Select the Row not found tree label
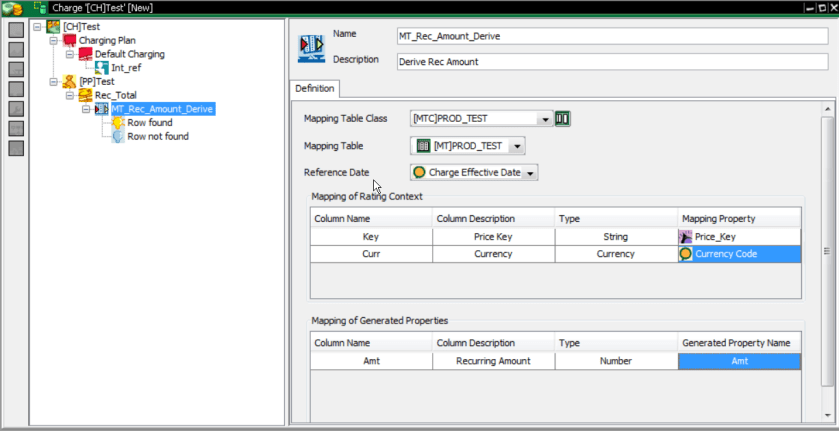The height and width of the screenshot is (431, 839). click(x=158, y=137)
